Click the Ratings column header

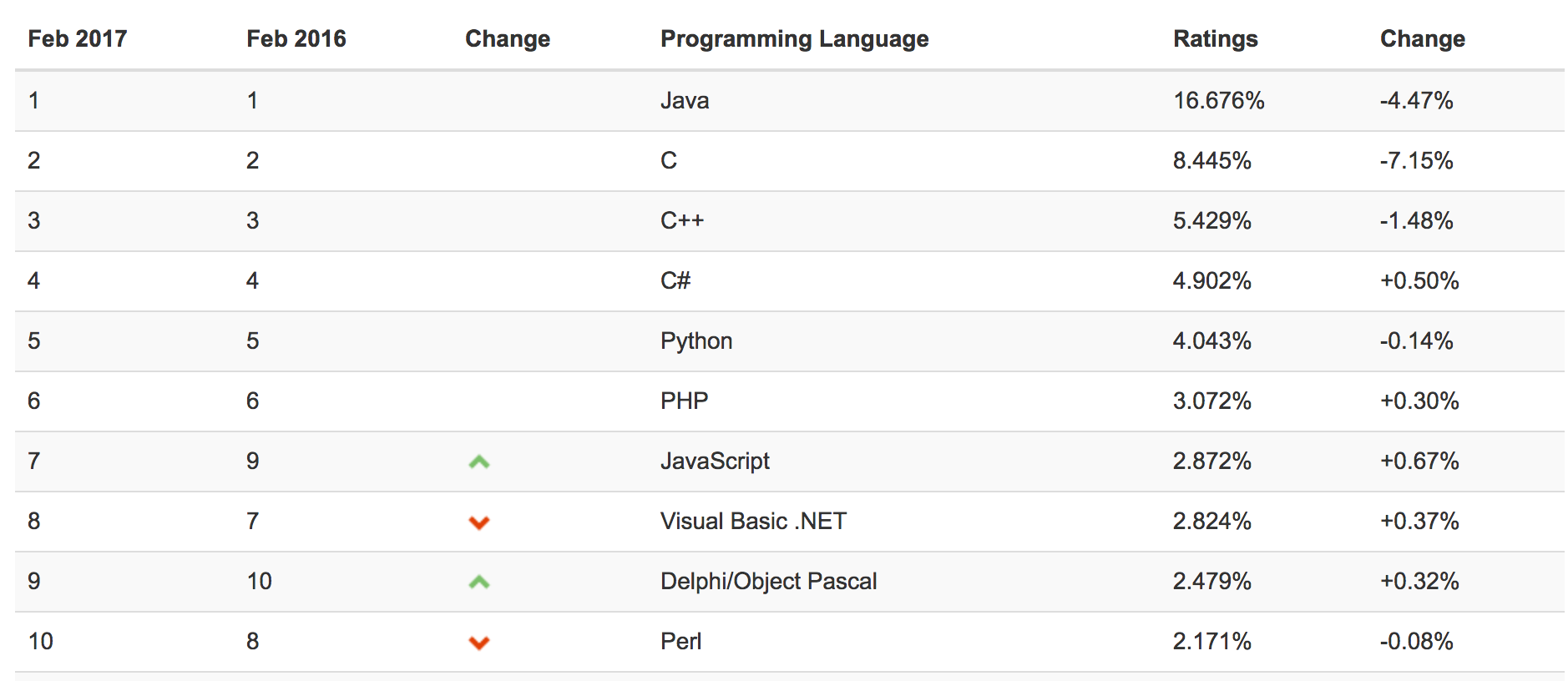tap(1215, 38)
